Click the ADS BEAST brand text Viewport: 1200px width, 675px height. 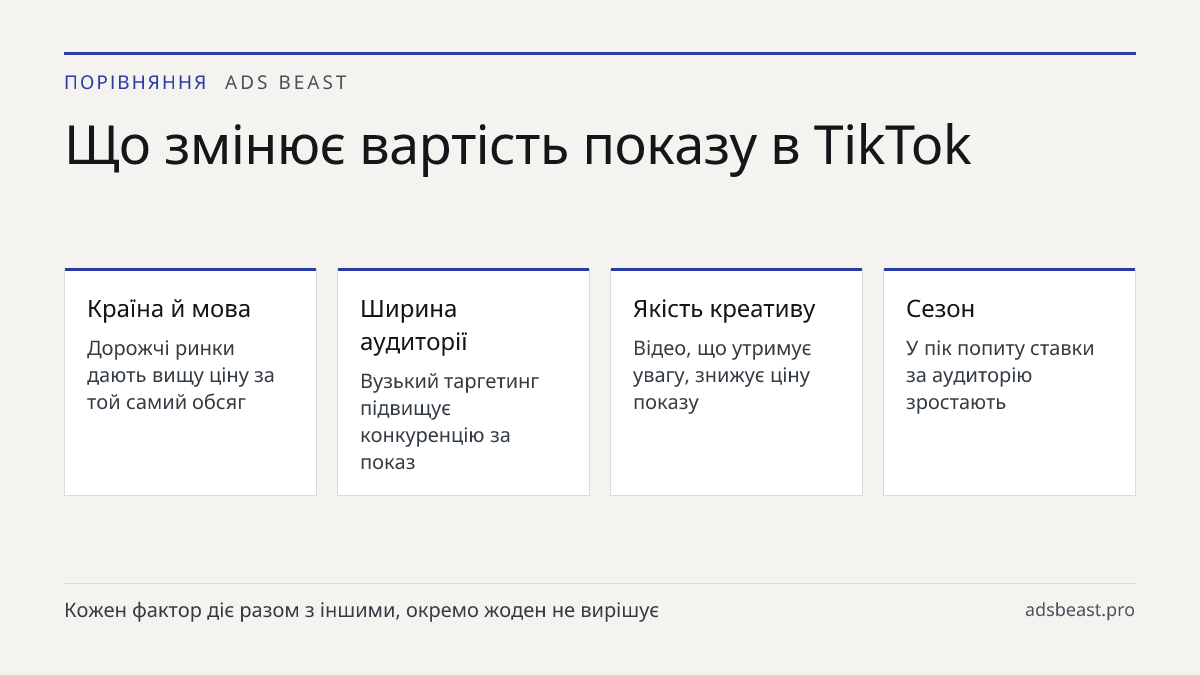[286, 83]
